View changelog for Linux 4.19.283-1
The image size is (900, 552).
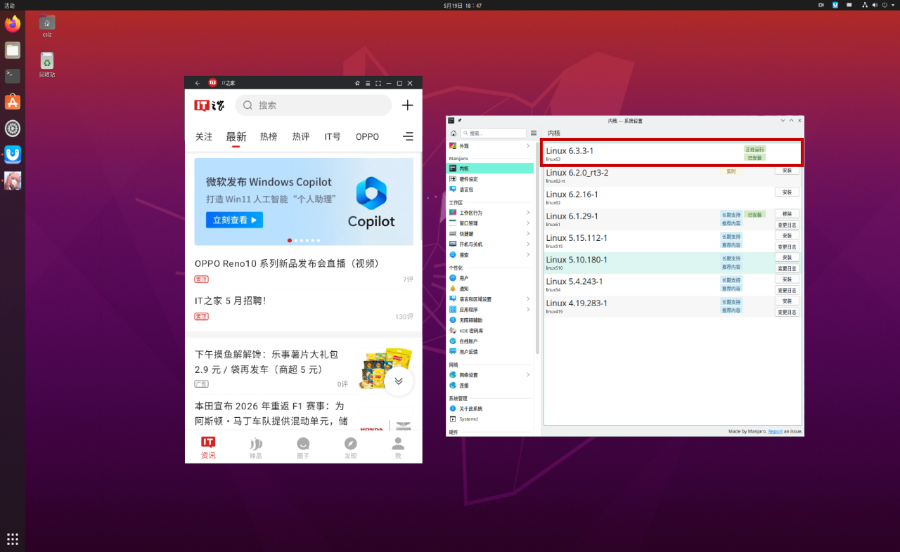click(787, 312)
